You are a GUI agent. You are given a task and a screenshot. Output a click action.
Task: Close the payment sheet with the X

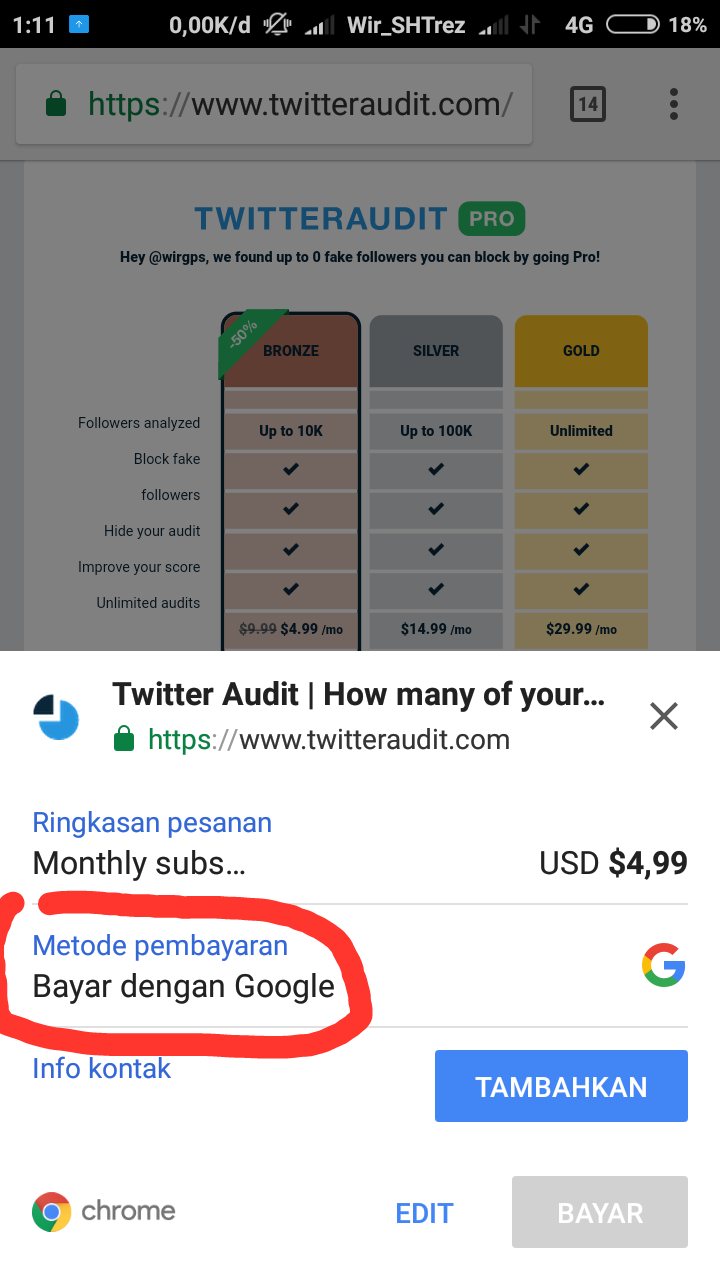click(x=664, y=716)
